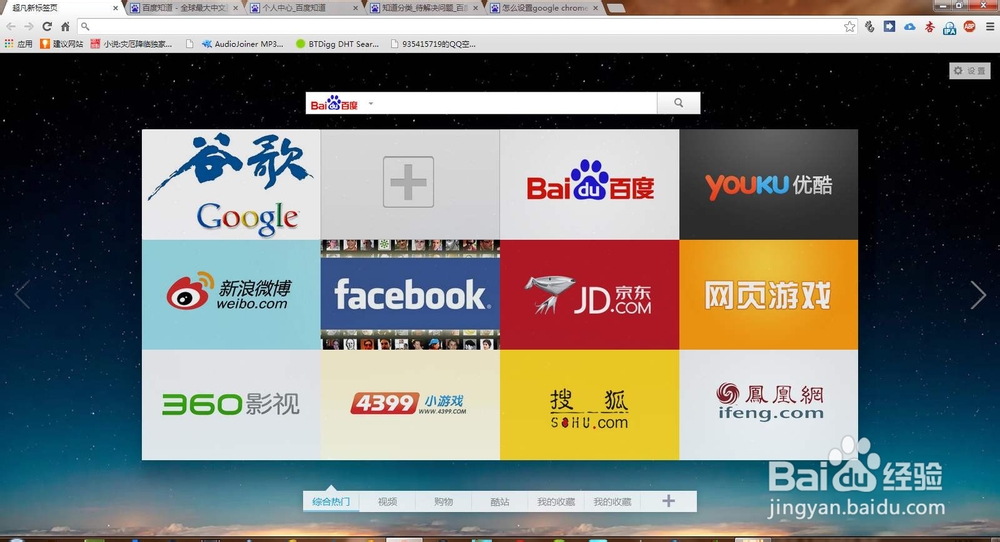Open the 新浪微博 weibo.com tile
Viewport: 1000px width, 542px height.
[x=231, y=295]
